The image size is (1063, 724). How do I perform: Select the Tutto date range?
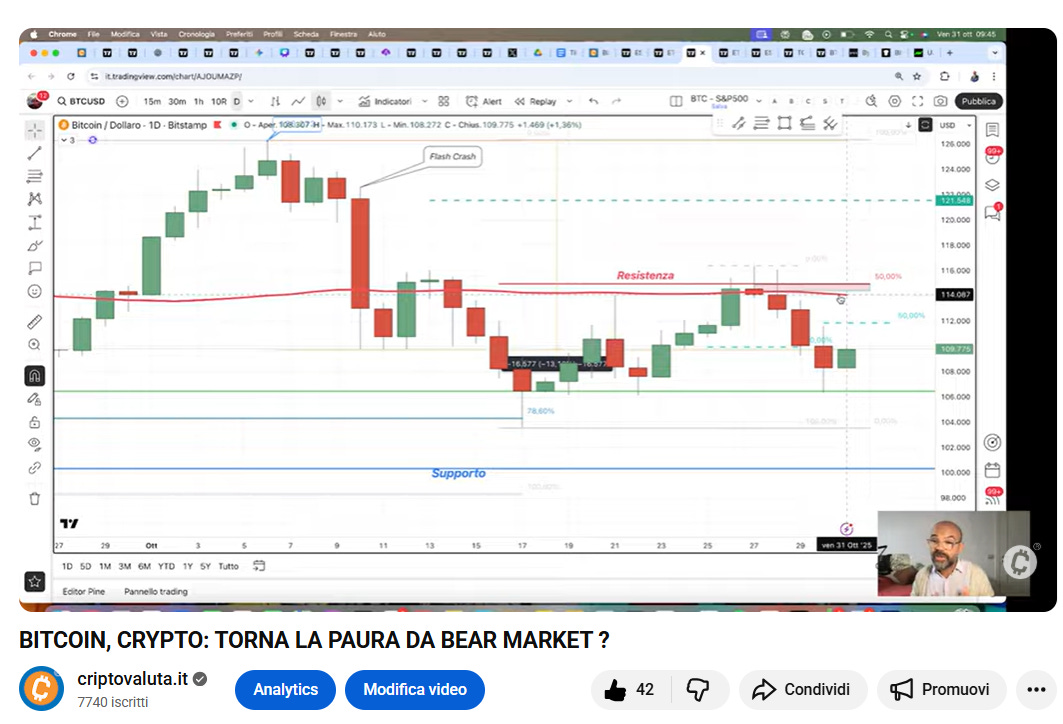[228, 566]
